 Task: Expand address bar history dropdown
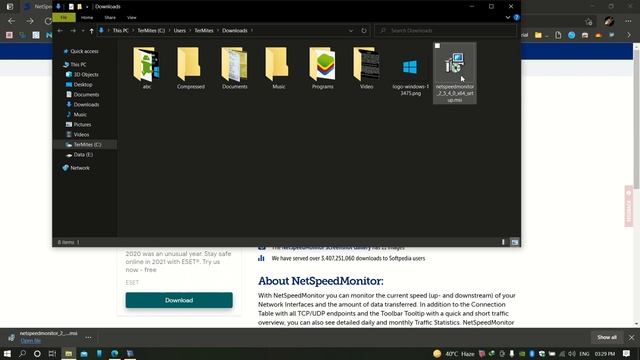(351, 31)
